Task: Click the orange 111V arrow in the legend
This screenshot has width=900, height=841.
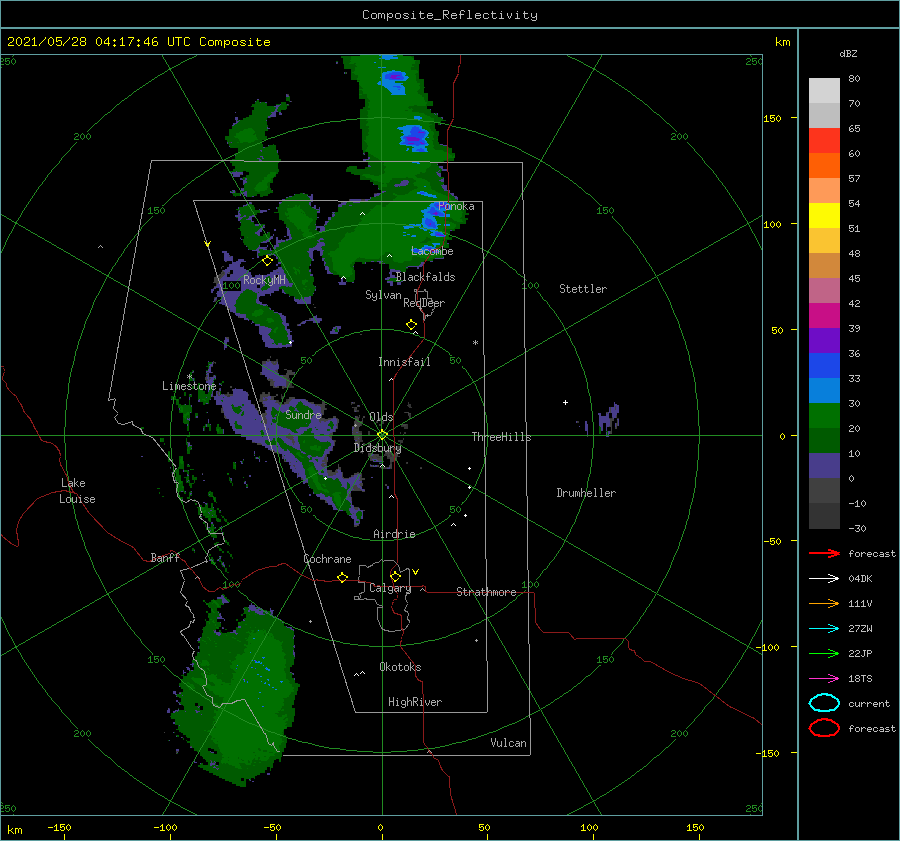Action: (x=824, y=603)
